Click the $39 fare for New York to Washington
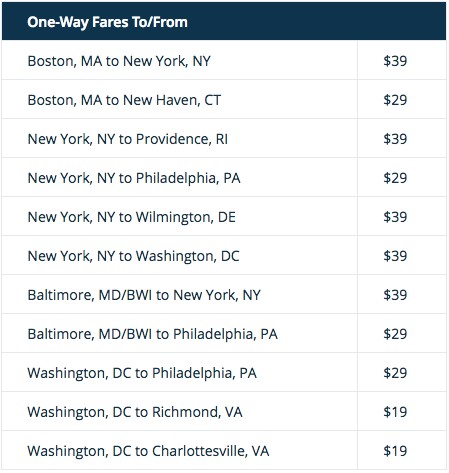This screenshot has width=449, height=473. (395, 256)
